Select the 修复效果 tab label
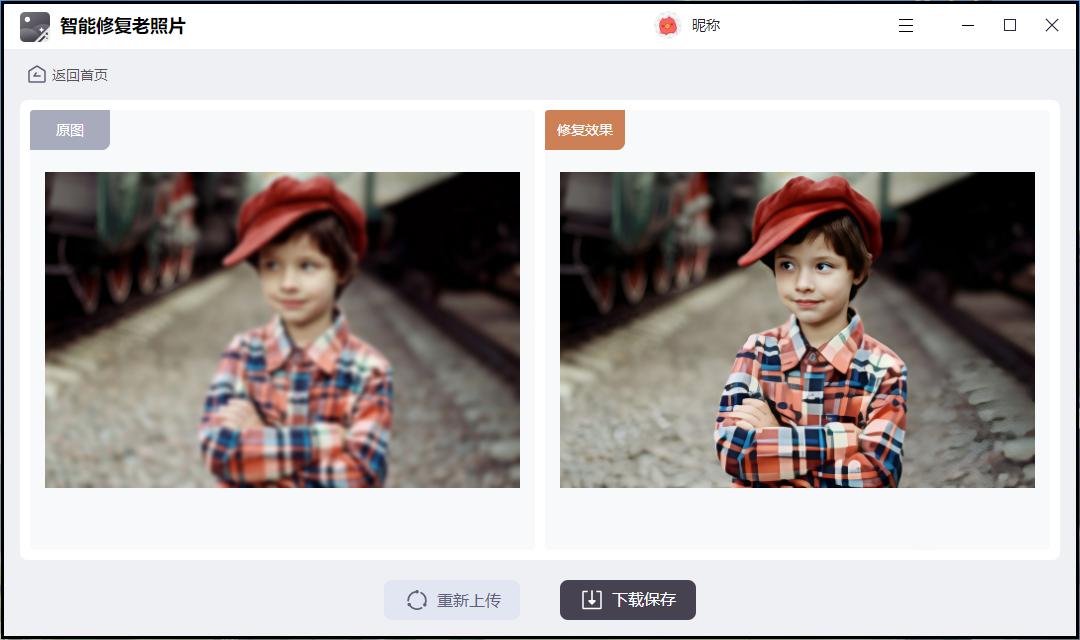This screenshot has width=1080, height=640. coord(585,130)
